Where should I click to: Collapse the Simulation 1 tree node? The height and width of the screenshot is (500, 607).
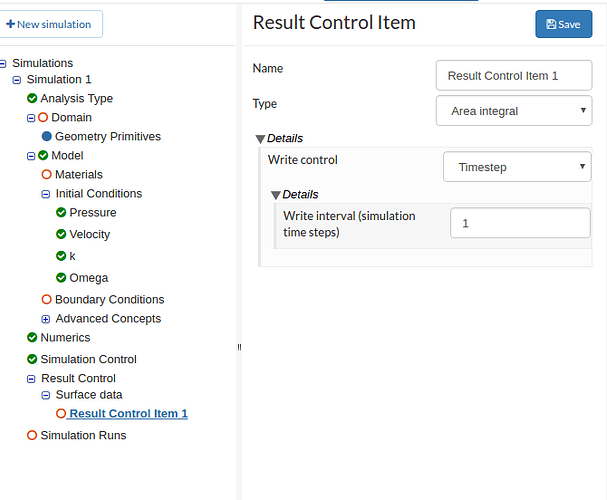tap(17, 80)
